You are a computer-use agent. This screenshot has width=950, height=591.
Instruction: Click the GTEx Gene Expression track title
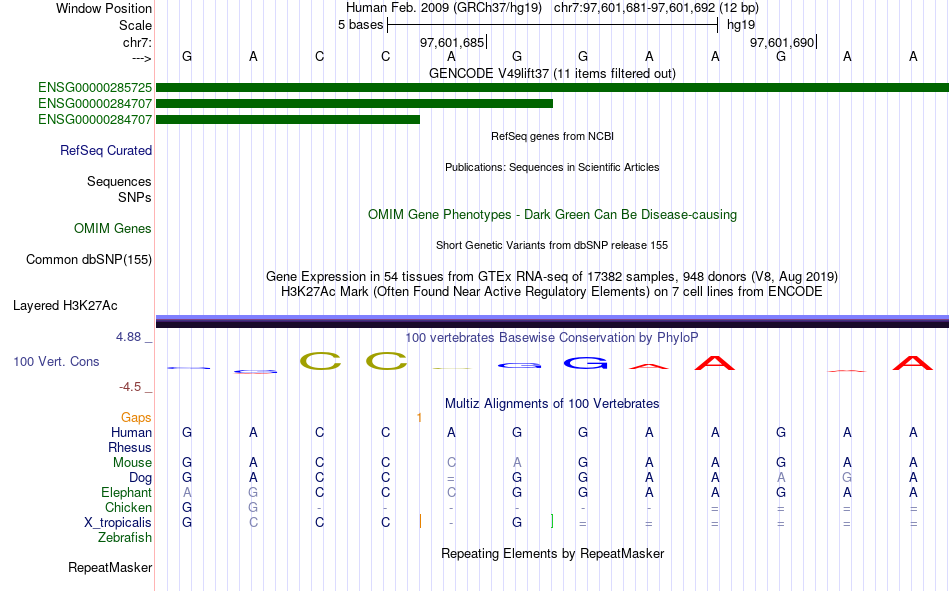[552, 276]
